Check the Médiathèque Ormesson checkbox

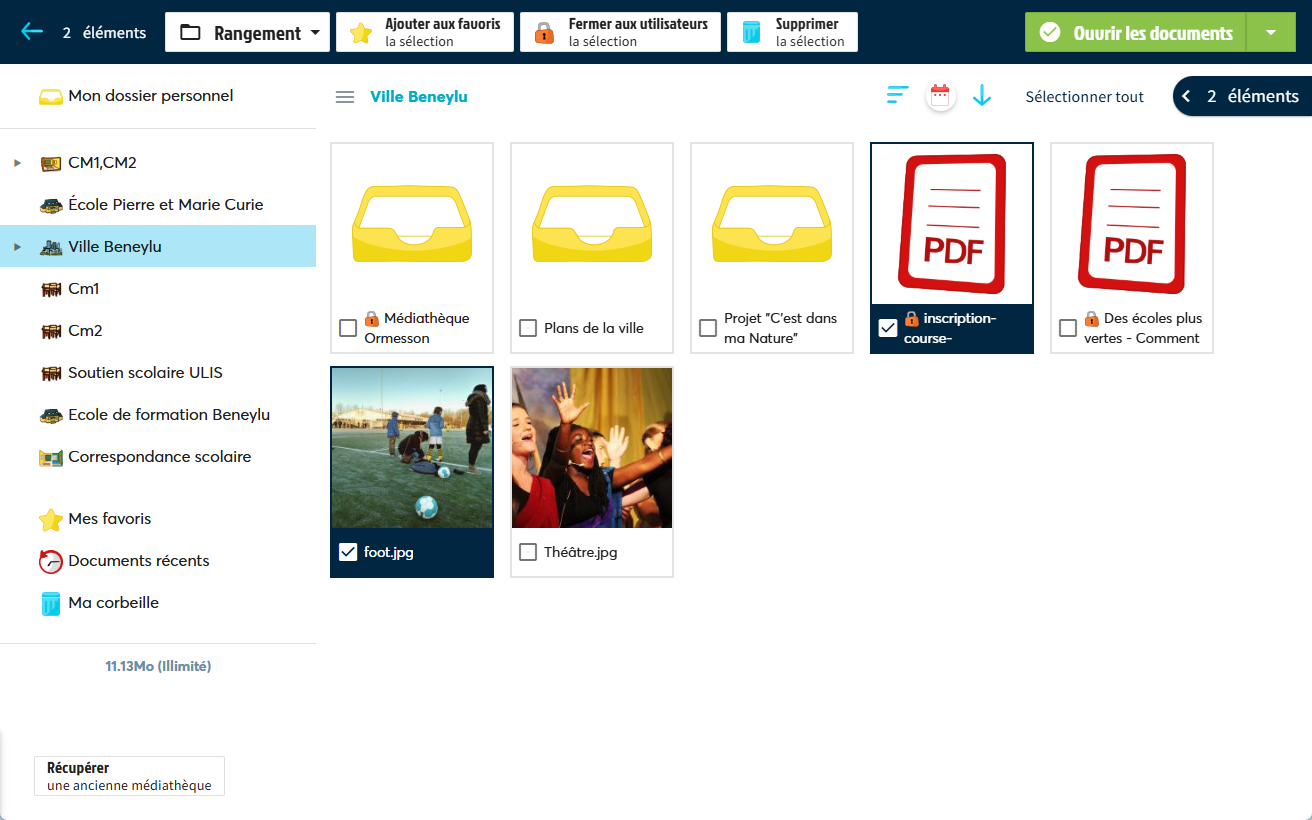tap(348, 328)
